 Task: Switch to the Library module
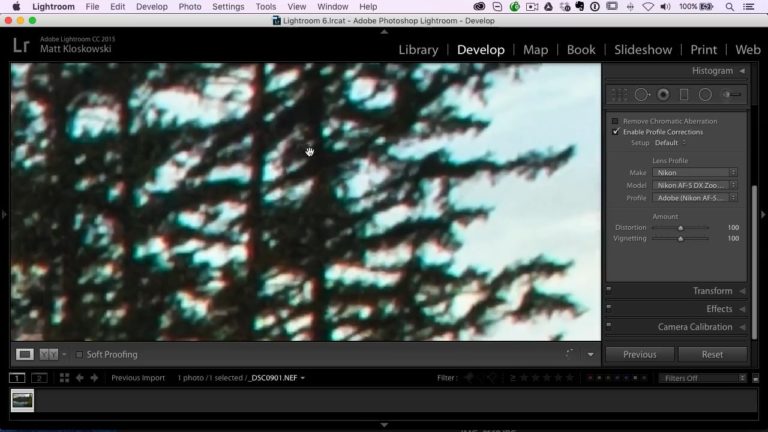(x=418, y=50)
